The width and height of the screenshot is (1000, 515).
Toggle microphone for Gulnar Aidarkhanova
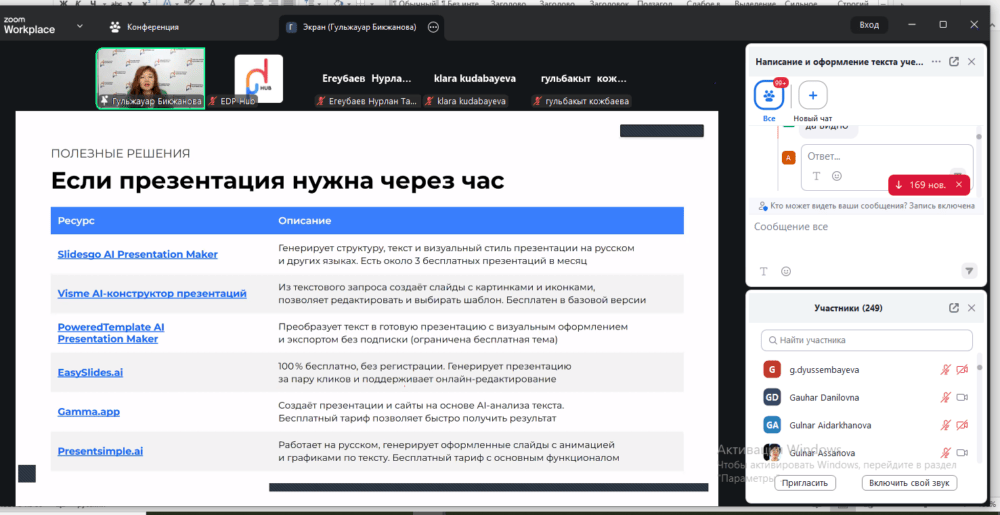coord(945,425)
